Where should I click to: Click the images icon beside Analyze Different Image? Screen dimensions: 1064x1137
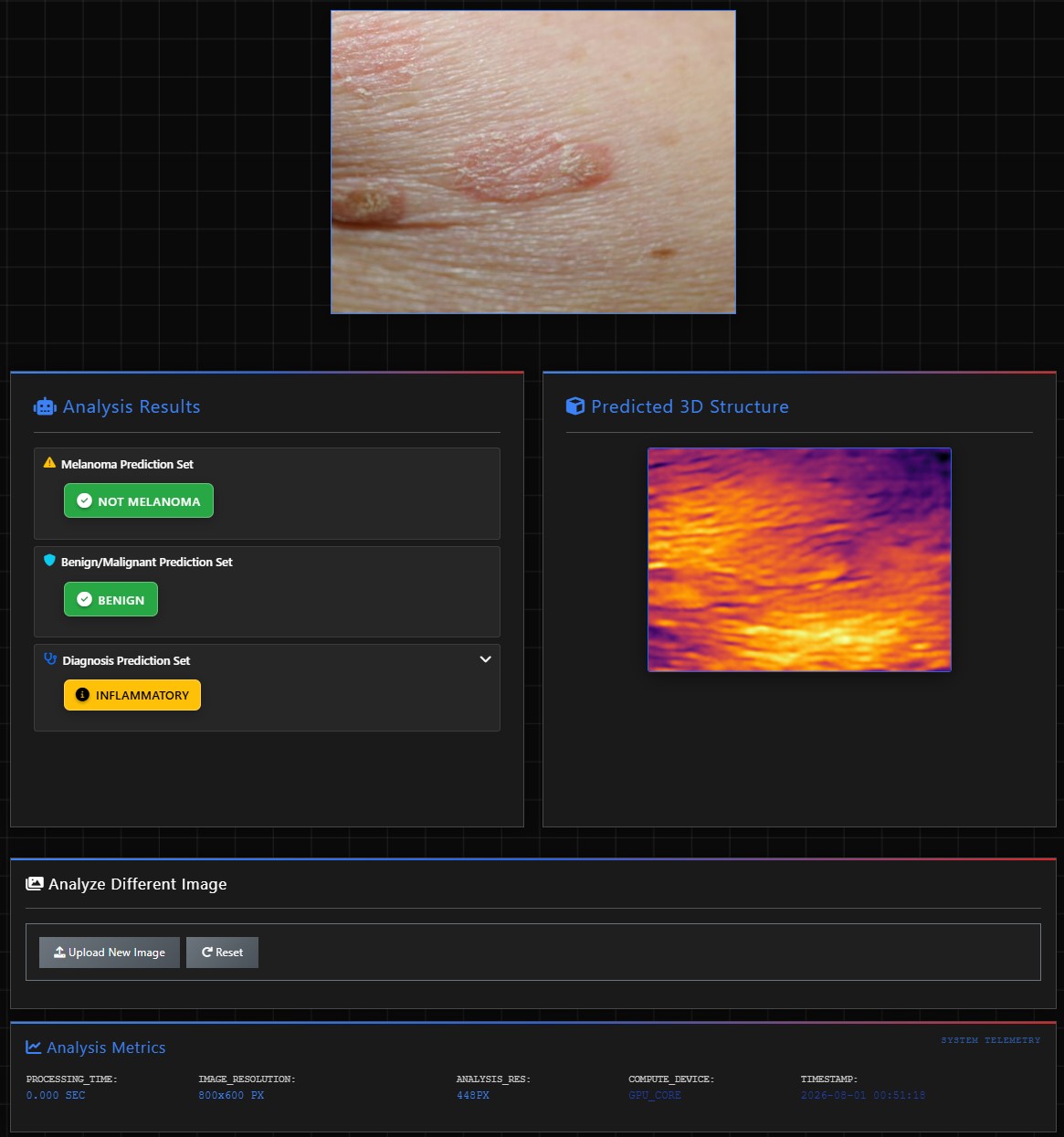click(x=35, y=883)
